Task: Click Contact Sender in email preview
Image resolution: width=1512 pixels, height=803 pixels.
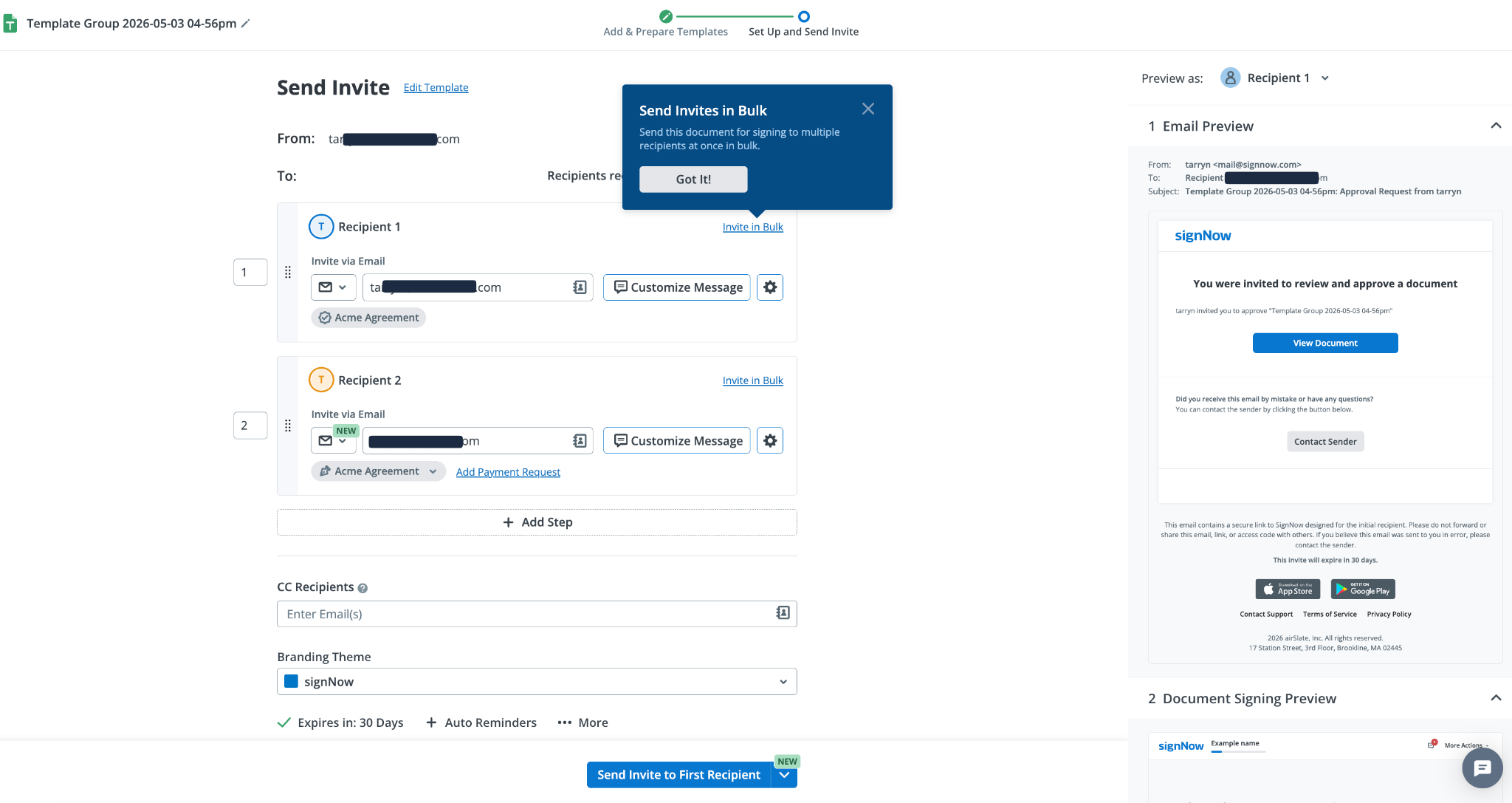Action: [x=1325, y=442]
